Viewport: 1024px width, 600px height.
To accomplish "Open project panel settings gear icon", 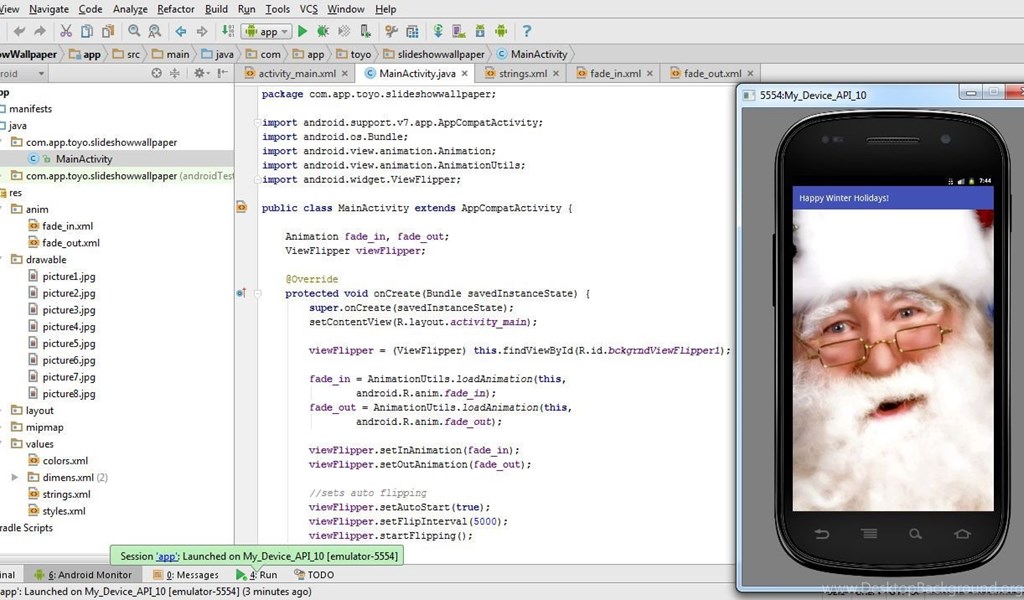I will (x=199, y=73).
